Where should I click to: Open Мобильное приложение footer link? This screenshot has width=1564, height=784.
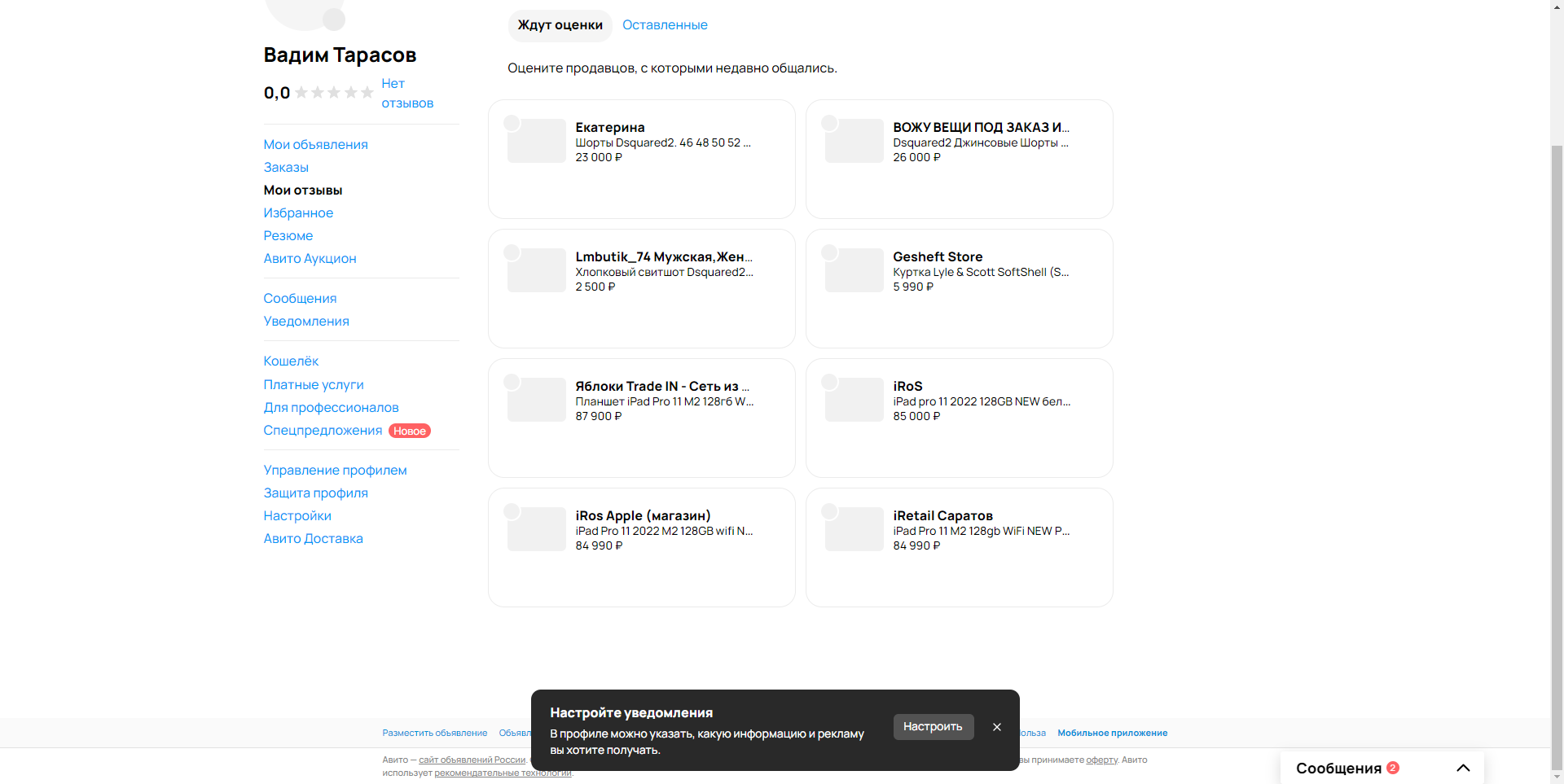tap(1113, 733)
